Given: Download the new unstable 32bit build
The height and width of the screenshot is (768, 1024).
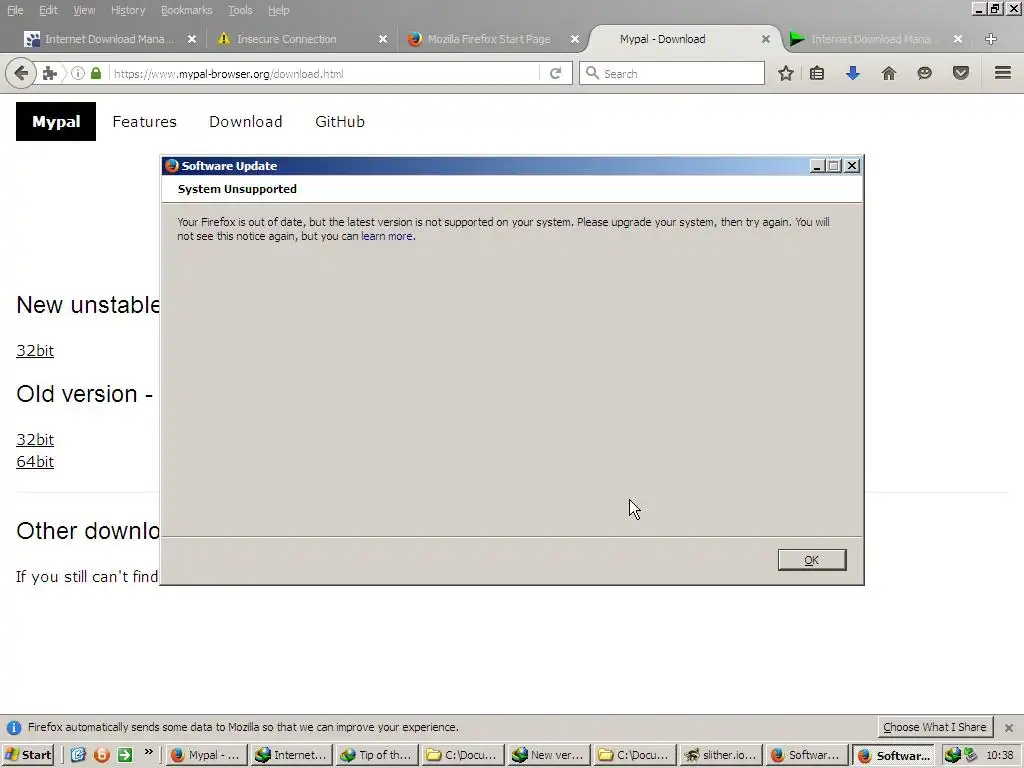Looking at the screenshot, I should pos(35,351).
